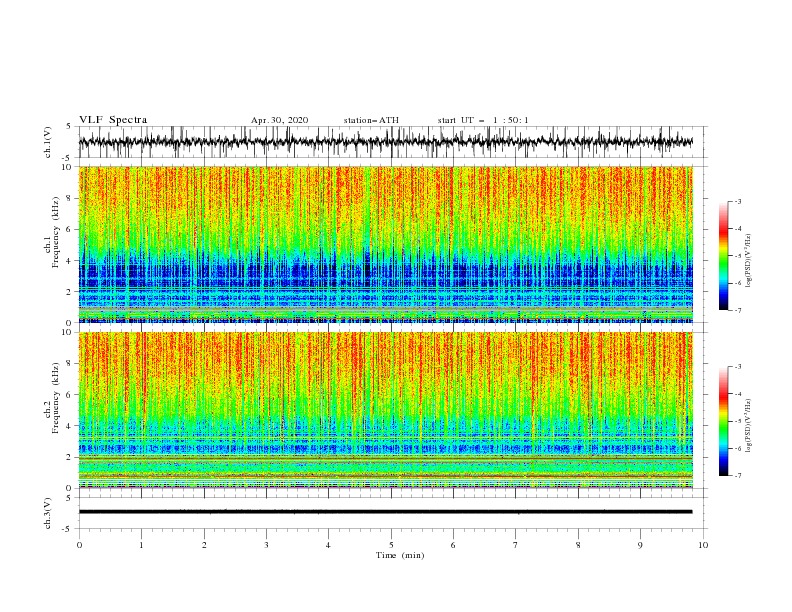Click the "6" kHz tick of ch.2 spectrogram
Image resolution: width=792 pixels, height=612 pixels.
point(70,395)
